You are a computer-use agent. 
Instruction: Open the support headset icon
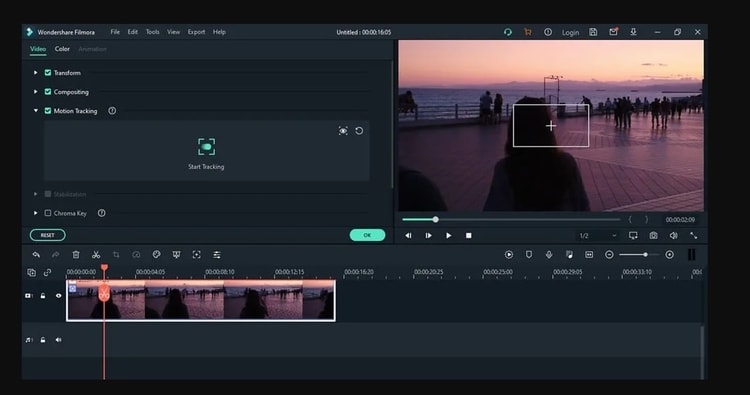point(507,32)
